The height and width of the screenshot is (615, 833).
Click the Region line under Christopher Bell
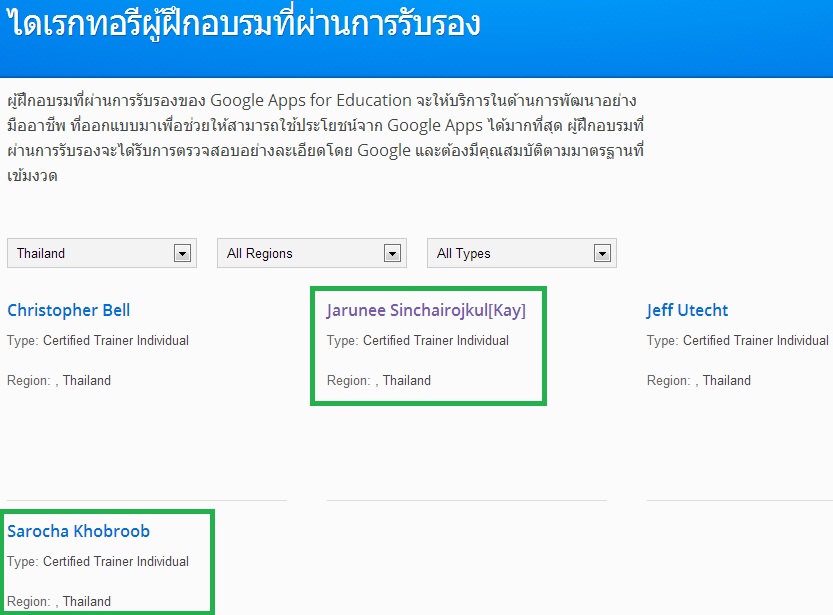[x=59, y=381]
